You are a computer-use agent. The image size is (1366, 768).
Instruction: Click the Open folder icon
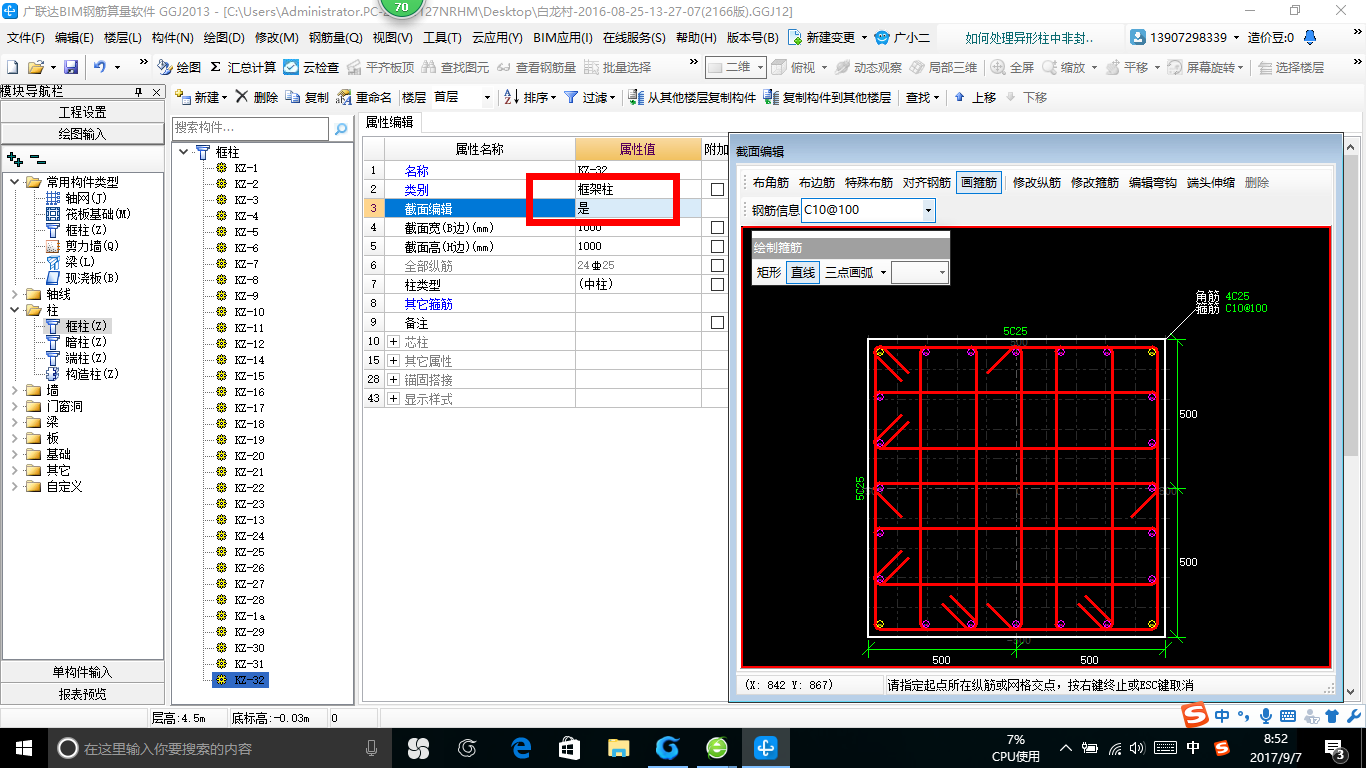click(x=35, y=67)
